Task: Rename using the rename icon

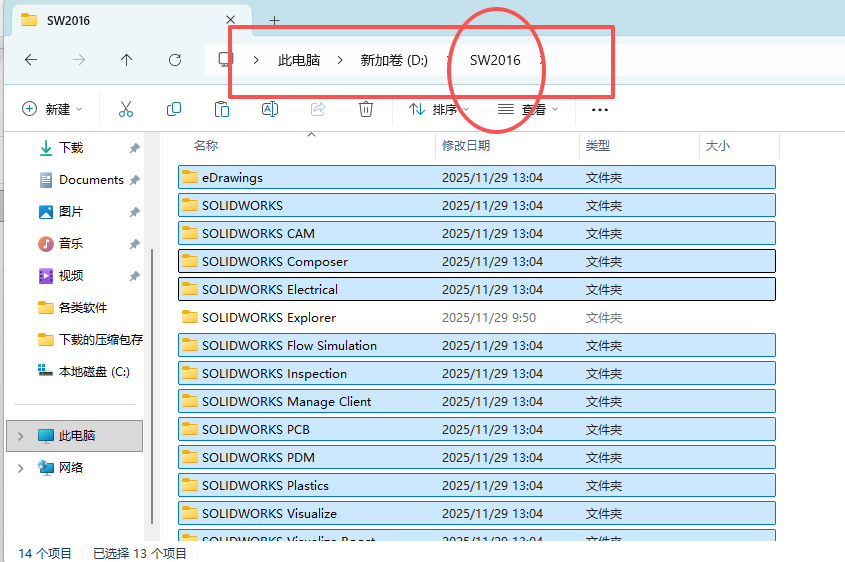Action: [269, 109]
